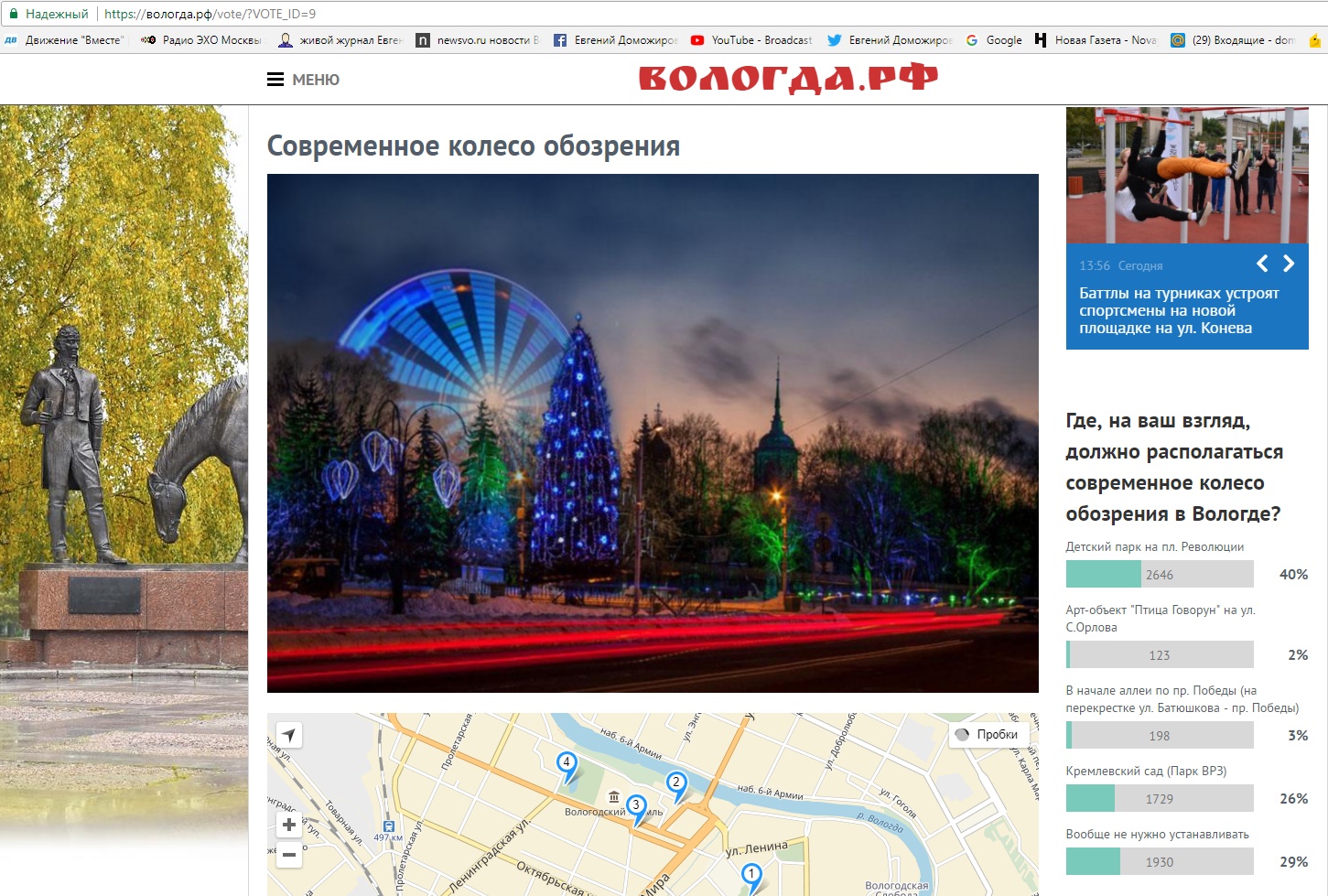The height and width of the screenshot is (896, 1328).
Task: Click the Вологда.рф site logo
Action: (788, 79)
